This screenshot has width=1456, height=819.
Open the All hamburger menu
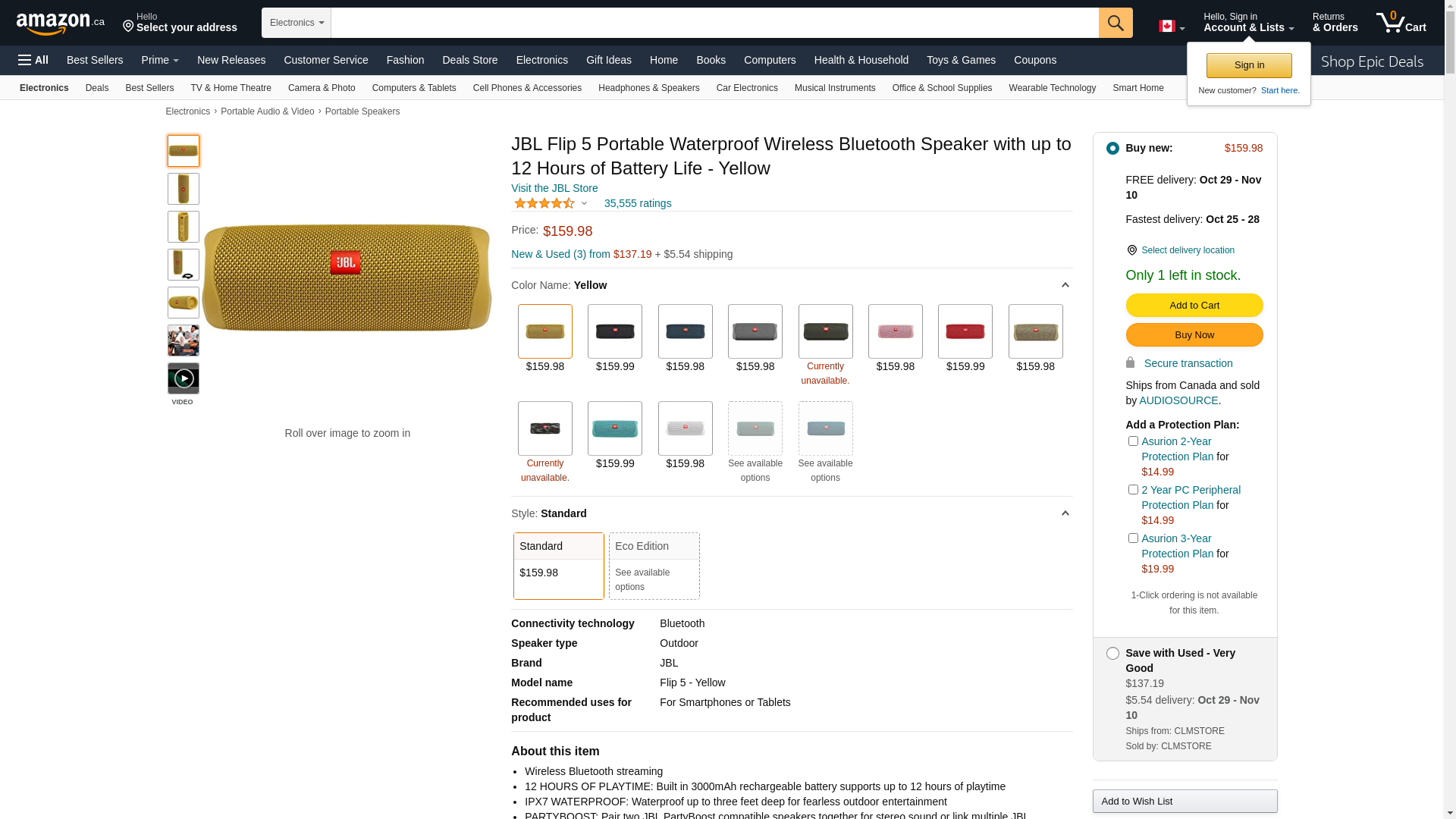pyautogui.click(x=33, y=60)
